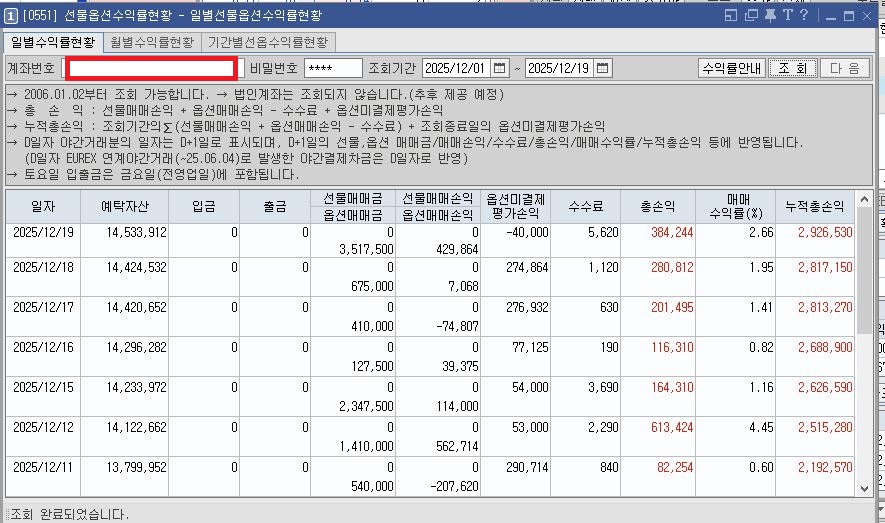Open the calendar for end date 2025/12/19
This screenshot has width=885, height=523.
point(602,68)
